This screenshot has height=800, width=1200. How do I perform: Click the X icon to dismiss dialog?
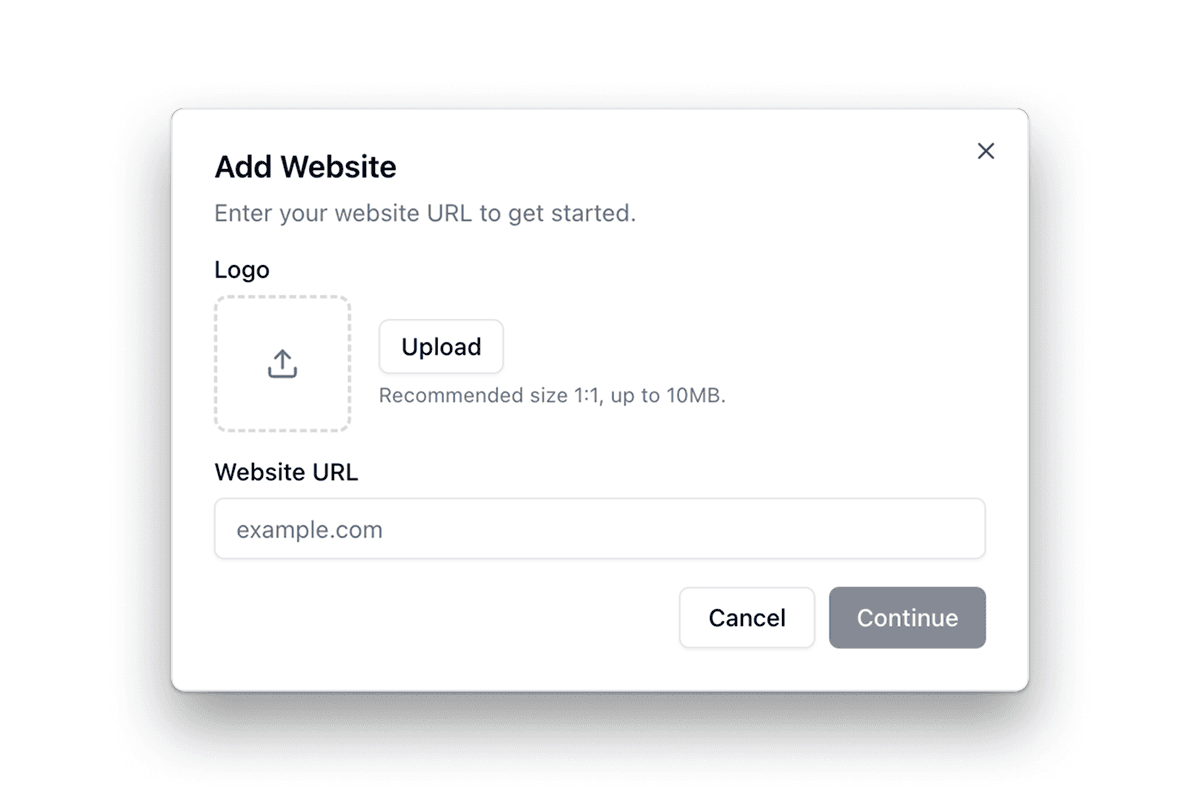(985, 150)
